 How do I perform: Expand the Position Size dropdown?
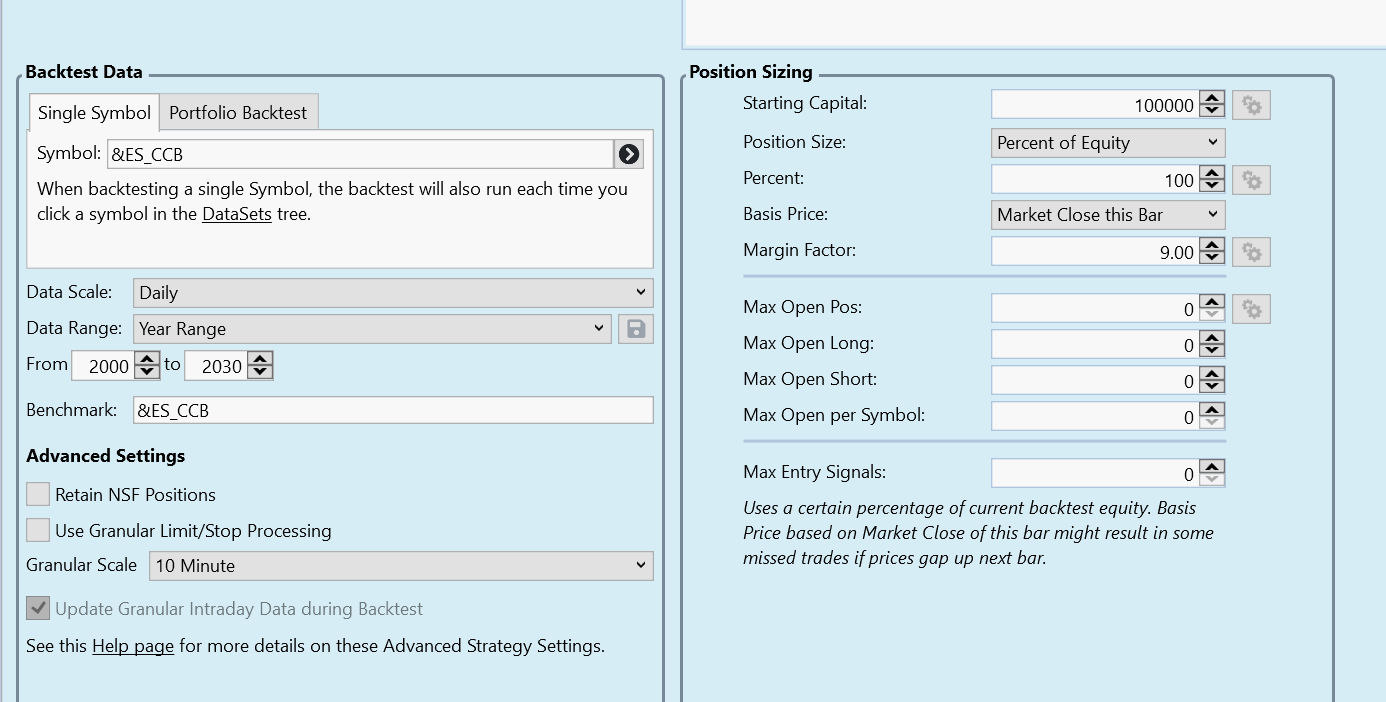[1107, 143]
